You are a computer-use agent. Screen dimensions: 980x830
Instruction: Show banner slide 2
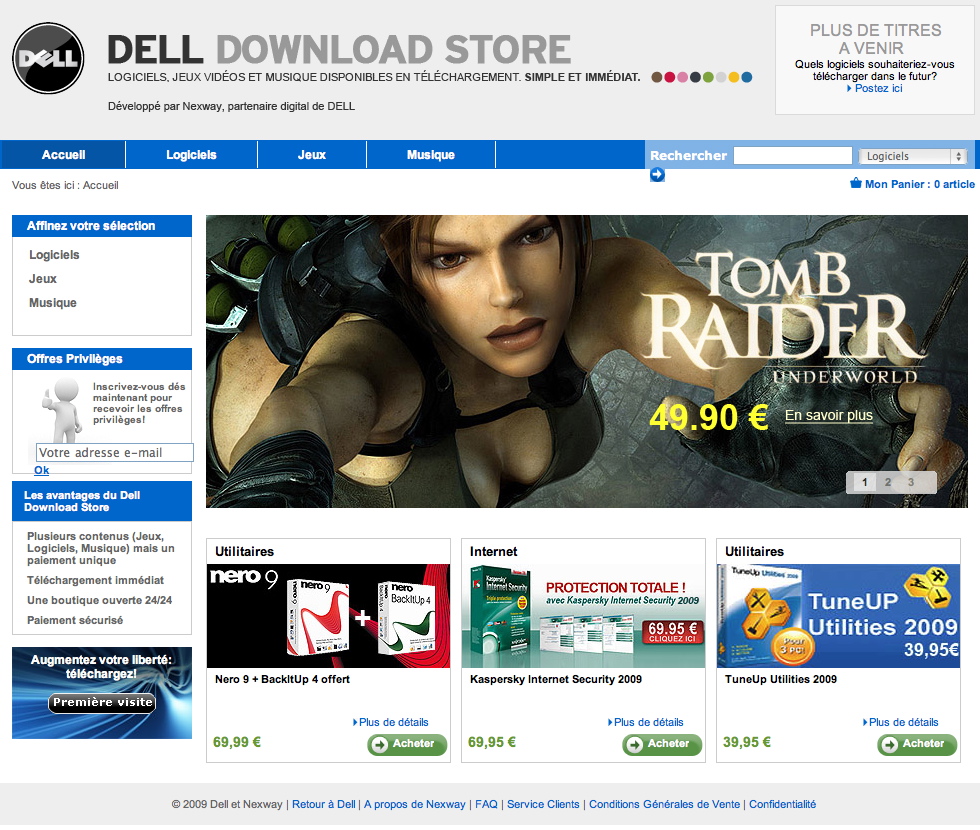888,482
